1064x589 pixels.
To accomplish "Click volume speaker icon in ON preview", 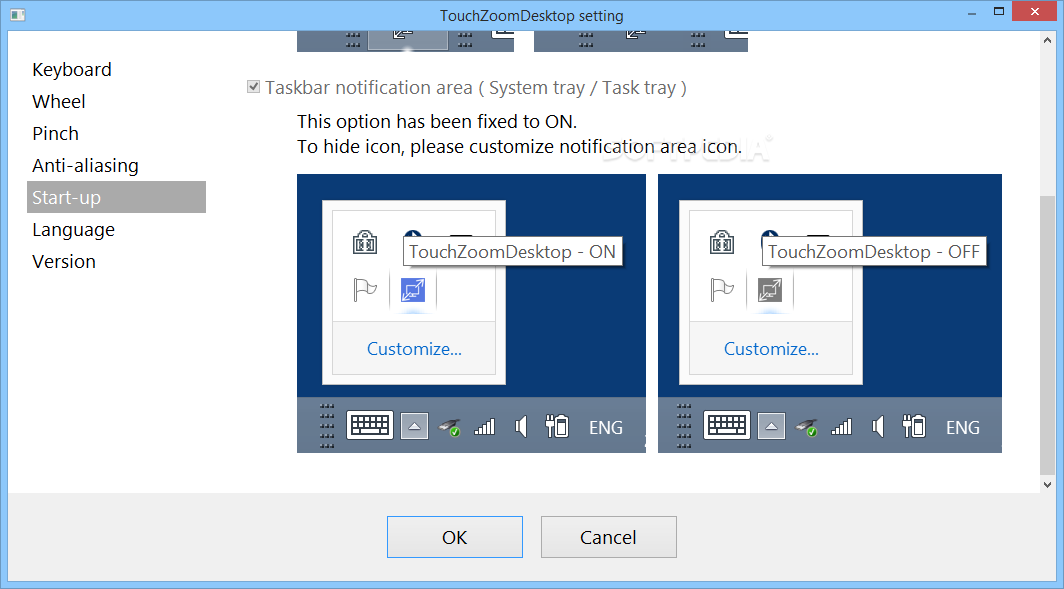I will [x=521, y=426].
